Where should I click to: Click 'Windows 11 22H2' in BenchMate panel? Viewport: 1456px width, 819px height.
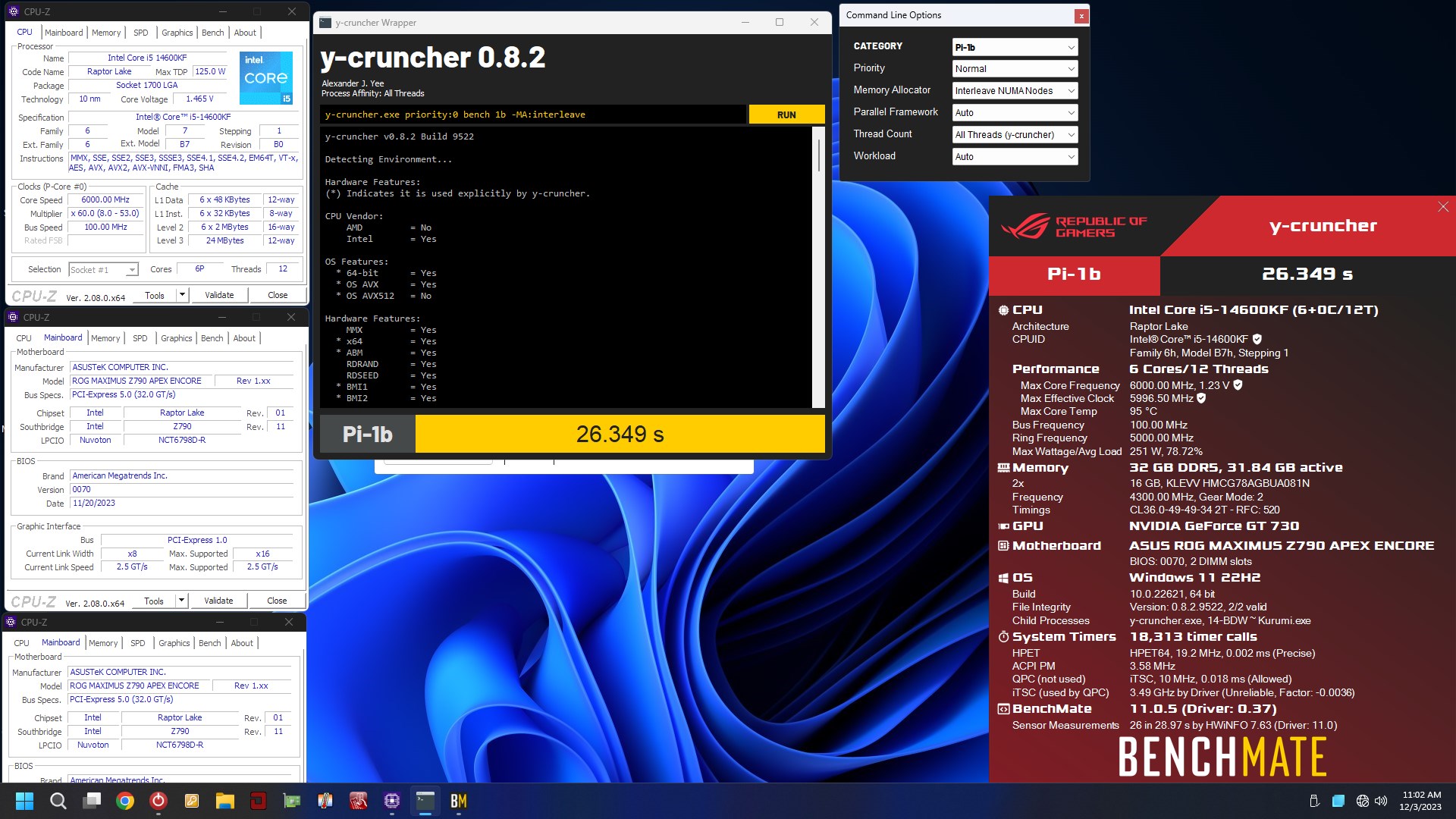(x=1194, y=578)
